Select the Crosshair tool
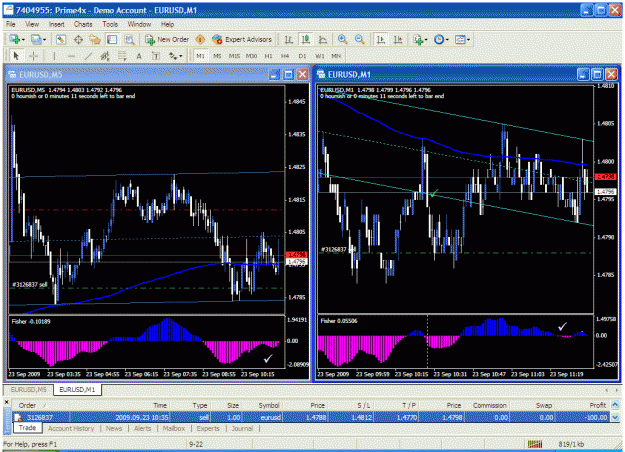Viewport: 625px width, 452px height. [x=33, y=56]
